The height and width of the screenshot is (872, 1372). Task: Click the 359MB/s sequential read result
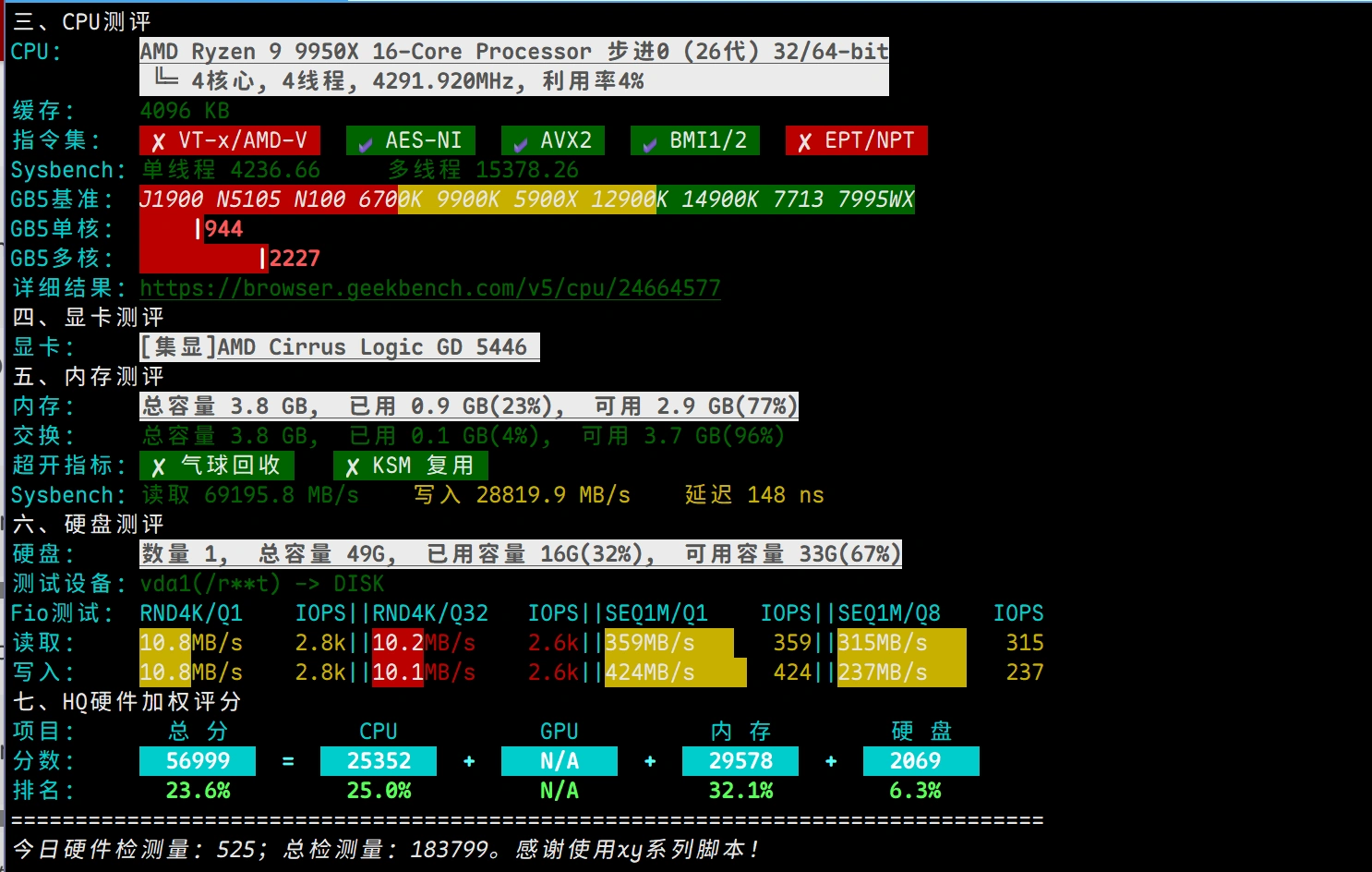(x=650, y=643)
